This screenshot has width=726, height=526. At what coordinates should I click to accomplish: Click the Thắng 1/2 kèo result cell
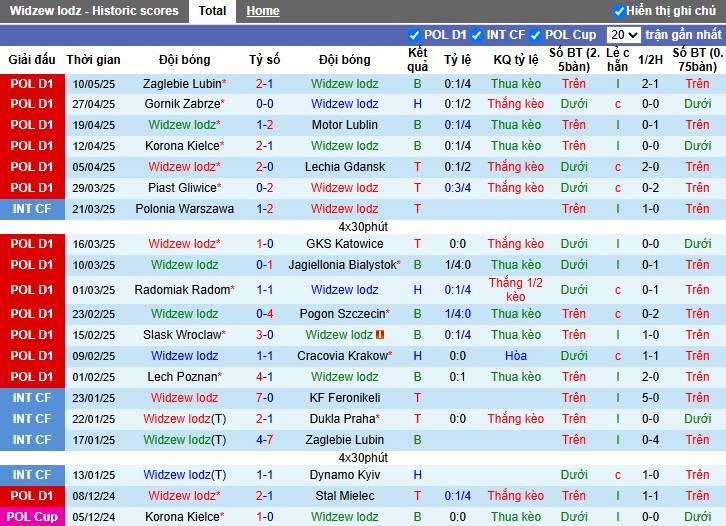pyautogui.click(x=515, y=289)
